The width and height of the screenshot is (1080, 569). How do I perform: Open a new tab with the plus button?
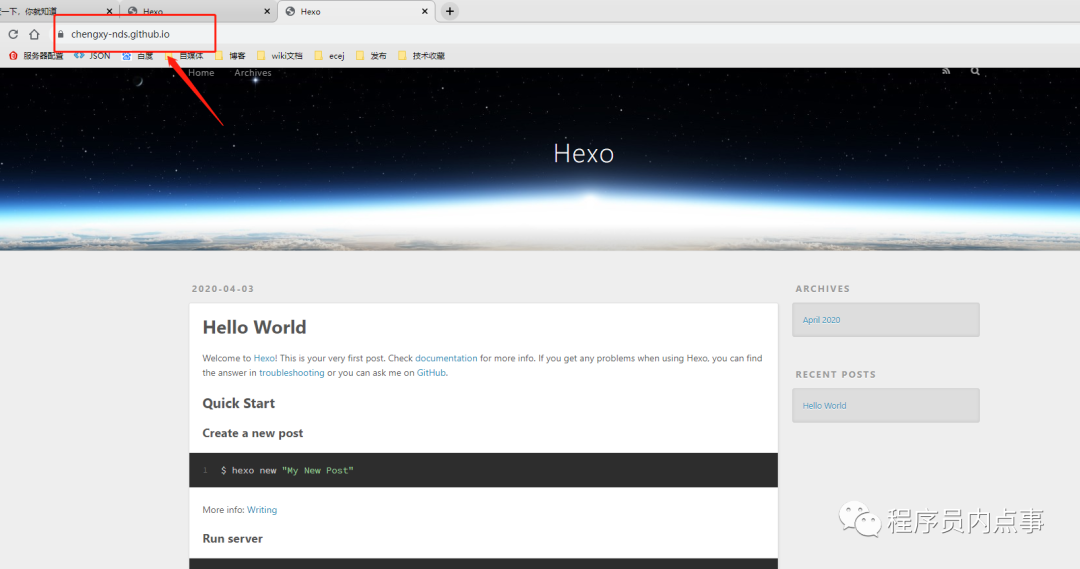[450, 11]
